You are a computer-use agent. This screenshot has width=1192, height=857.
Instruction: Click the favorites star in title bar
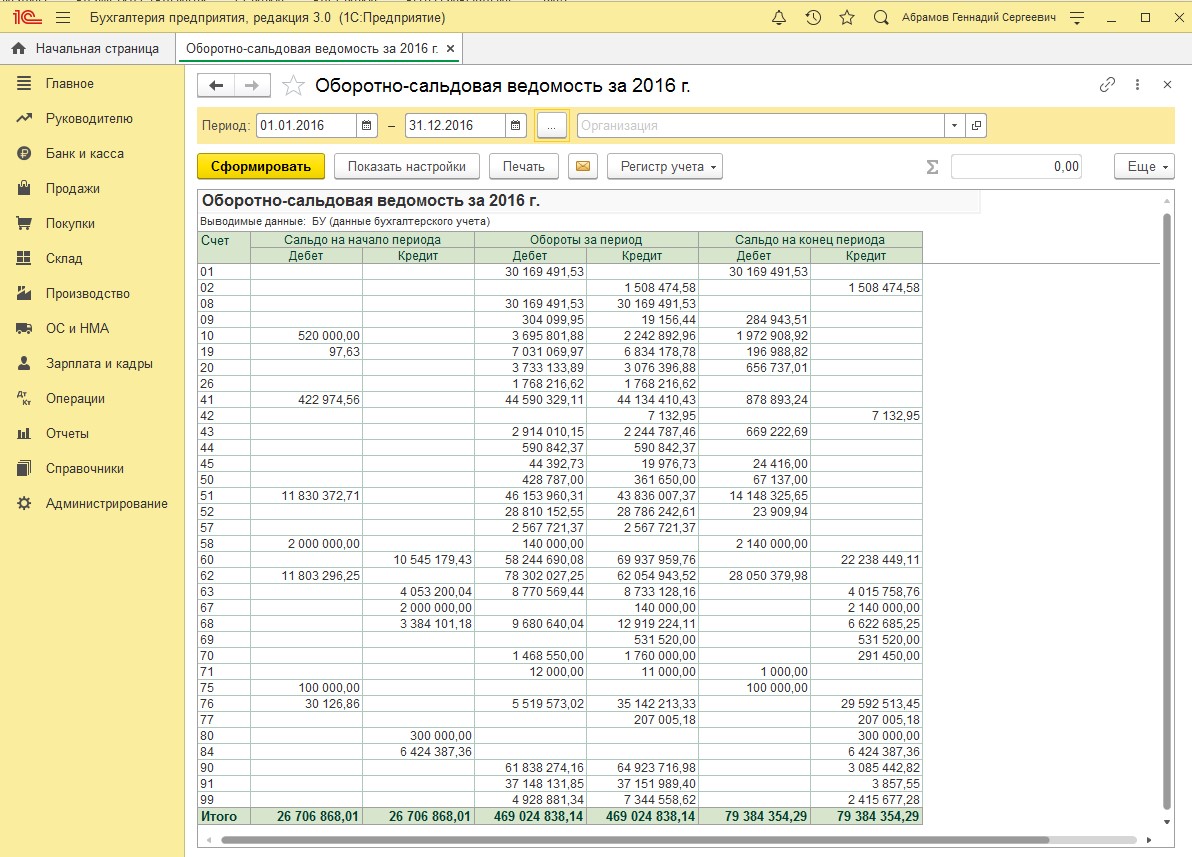click(847, 18)
